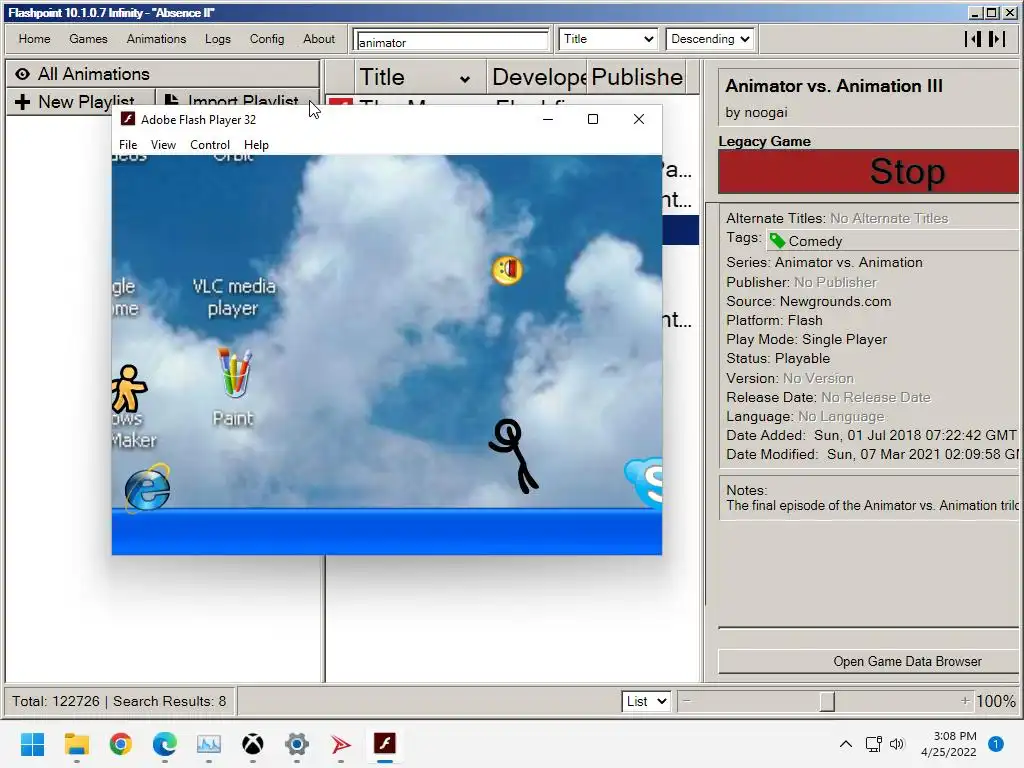This screenshot has width=1024, height=768.
Task: Open the resource monitor taskbar icon
Action: tap(209, 744)
